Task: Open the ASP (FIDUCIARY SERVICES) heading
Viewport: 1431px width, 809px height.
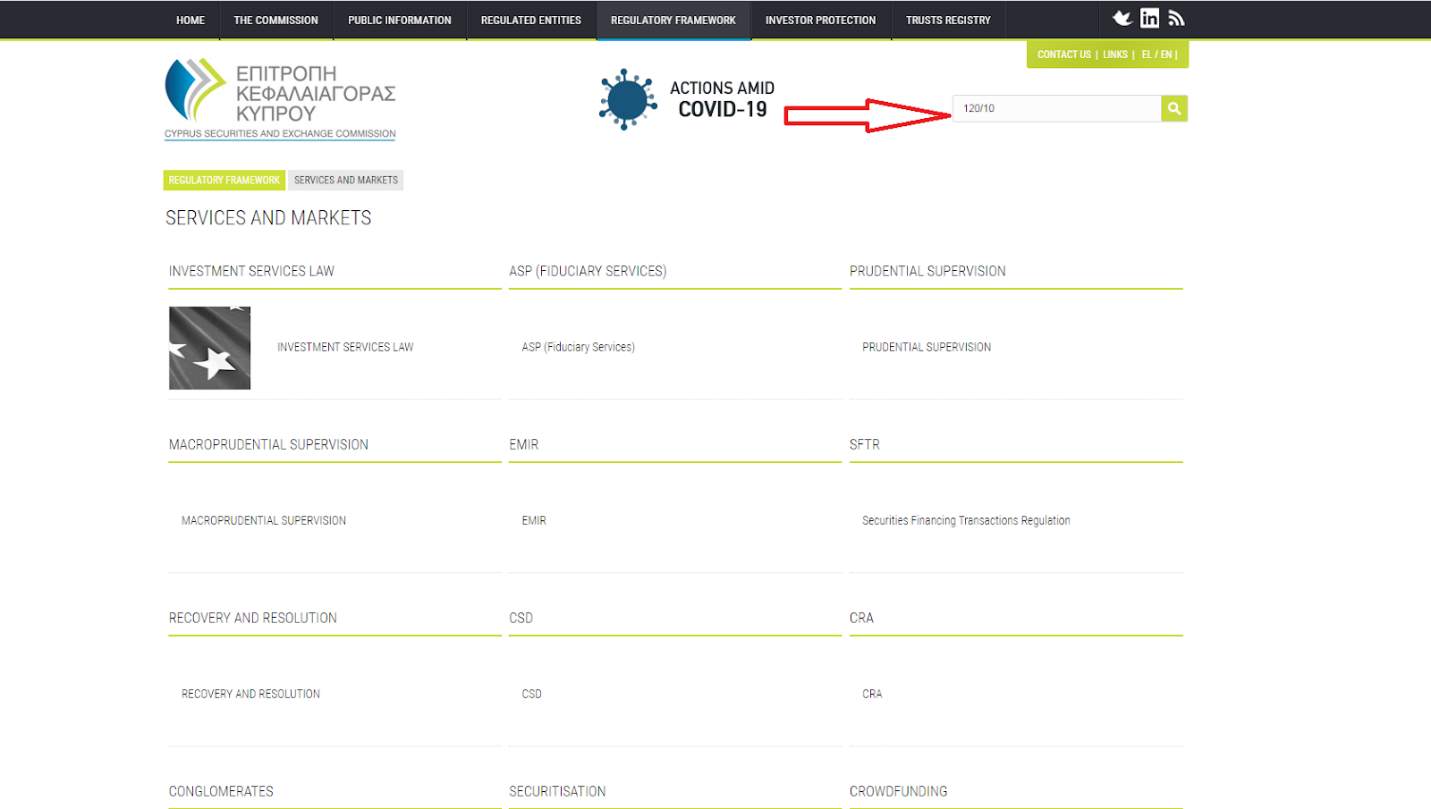Action: click(587, 271)
